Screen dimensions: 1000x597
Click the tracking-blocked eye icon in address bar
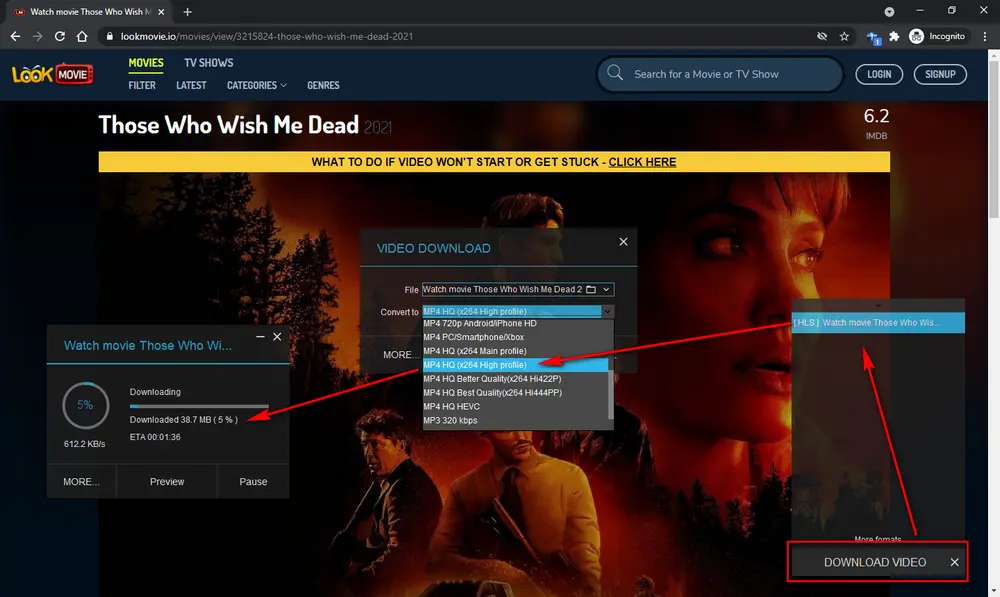(x=822, y=36)
